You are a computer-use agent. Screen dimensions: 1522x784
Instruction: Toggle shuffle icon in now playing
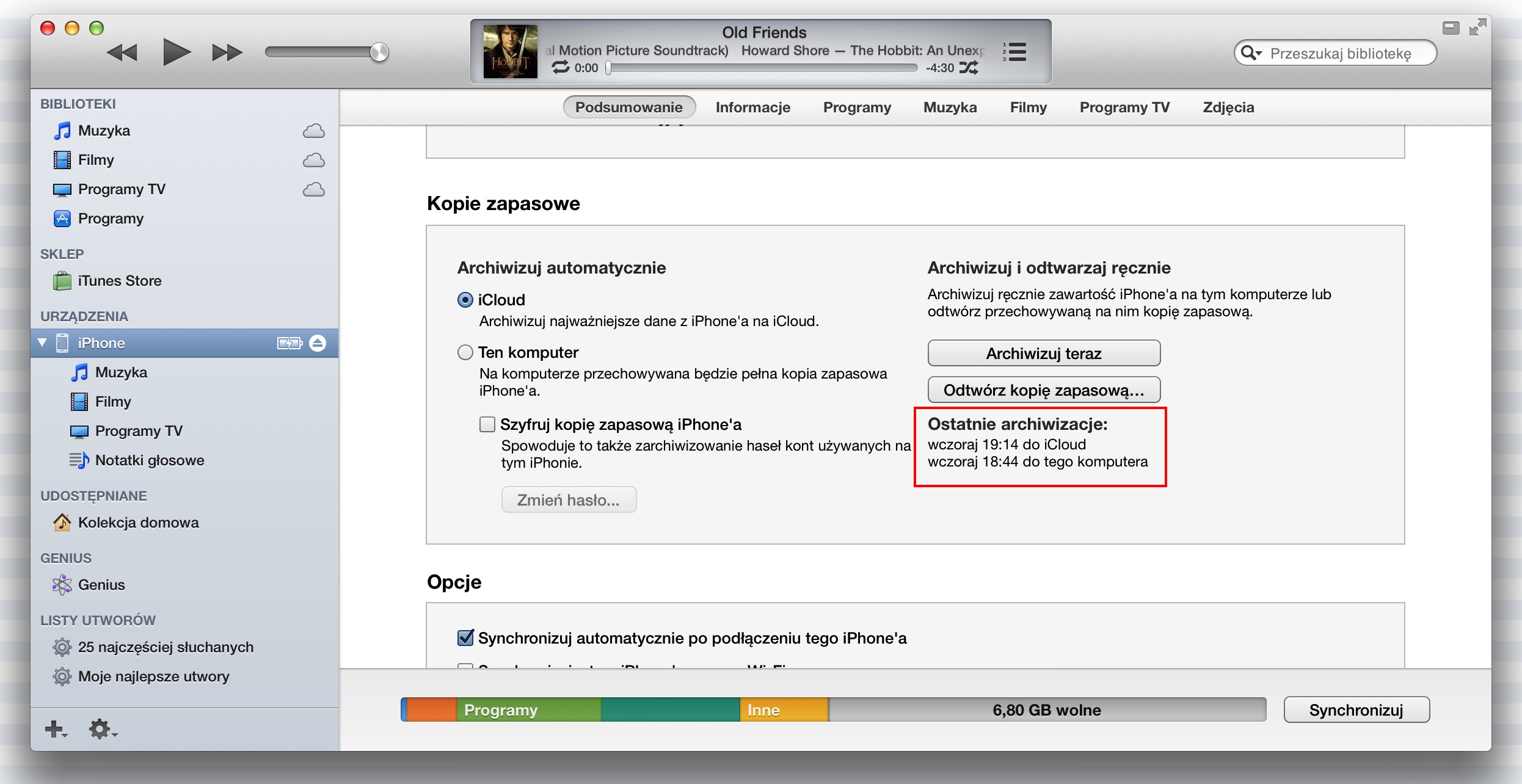click(969, 68)
